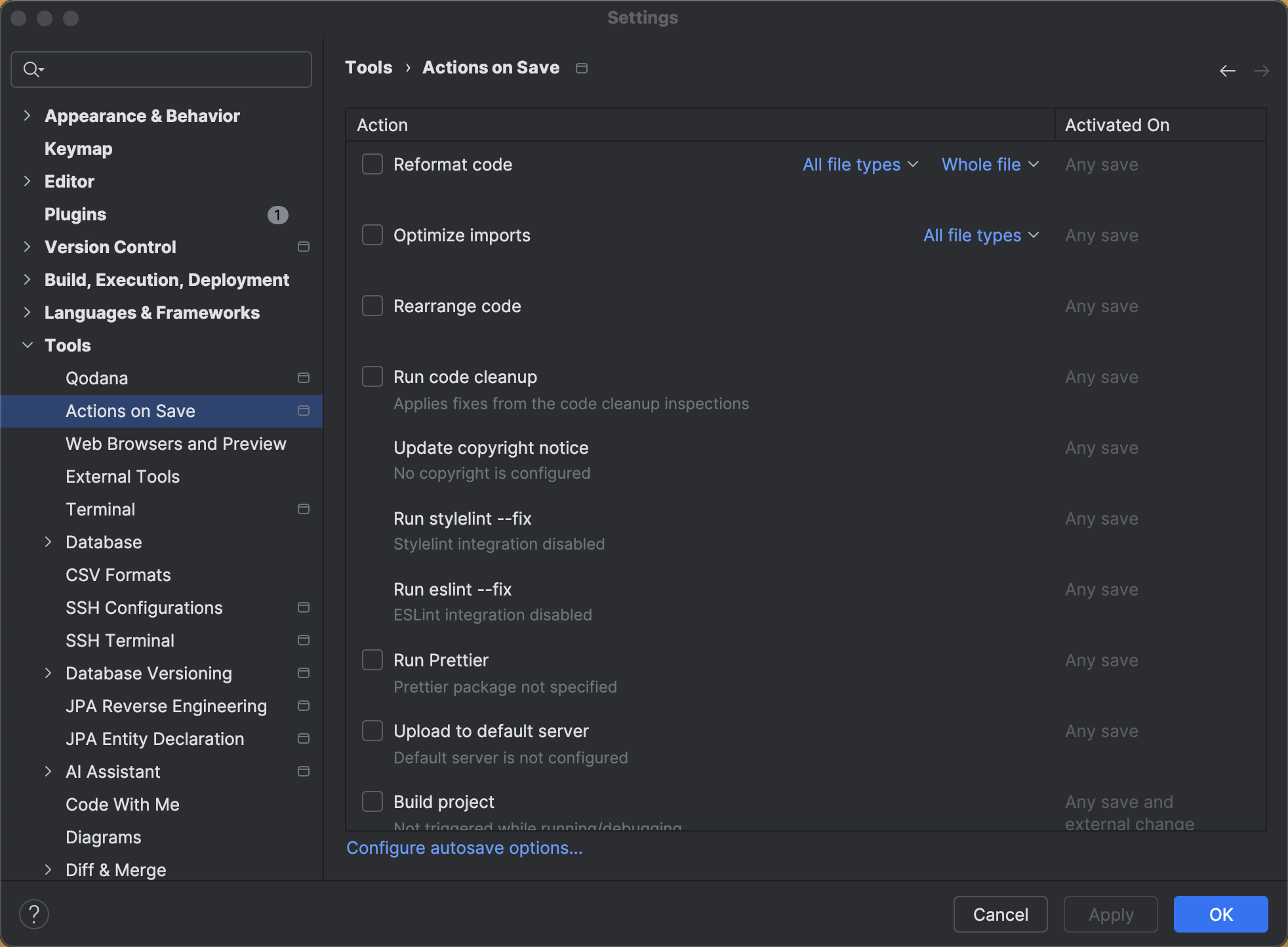Click the back navigation arrow
Viewport: 1288px width, 947px height.
click(x=1227, y=70)
